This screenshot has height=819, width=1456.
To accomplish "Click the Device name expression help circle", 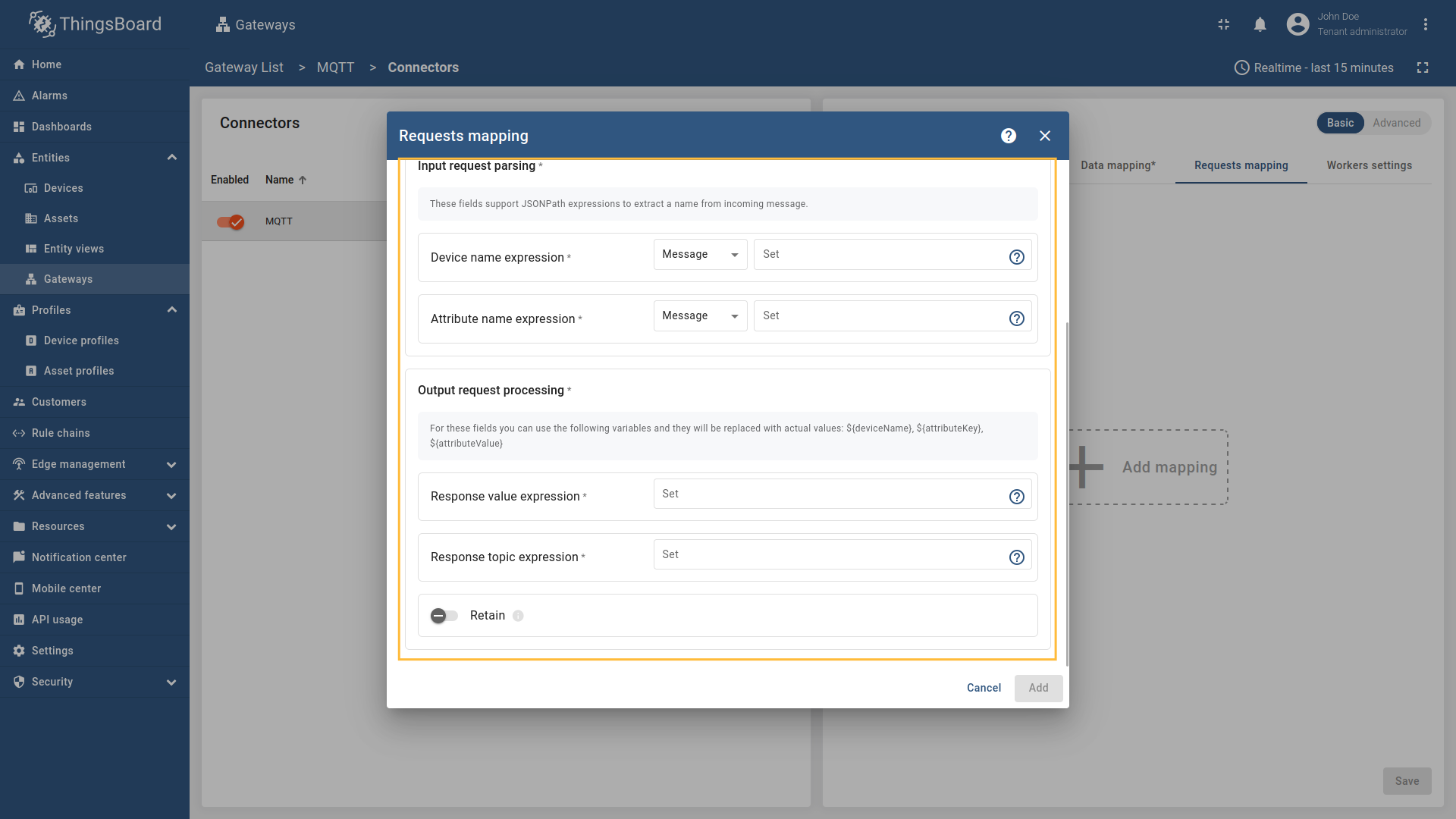I will 1017,256.
